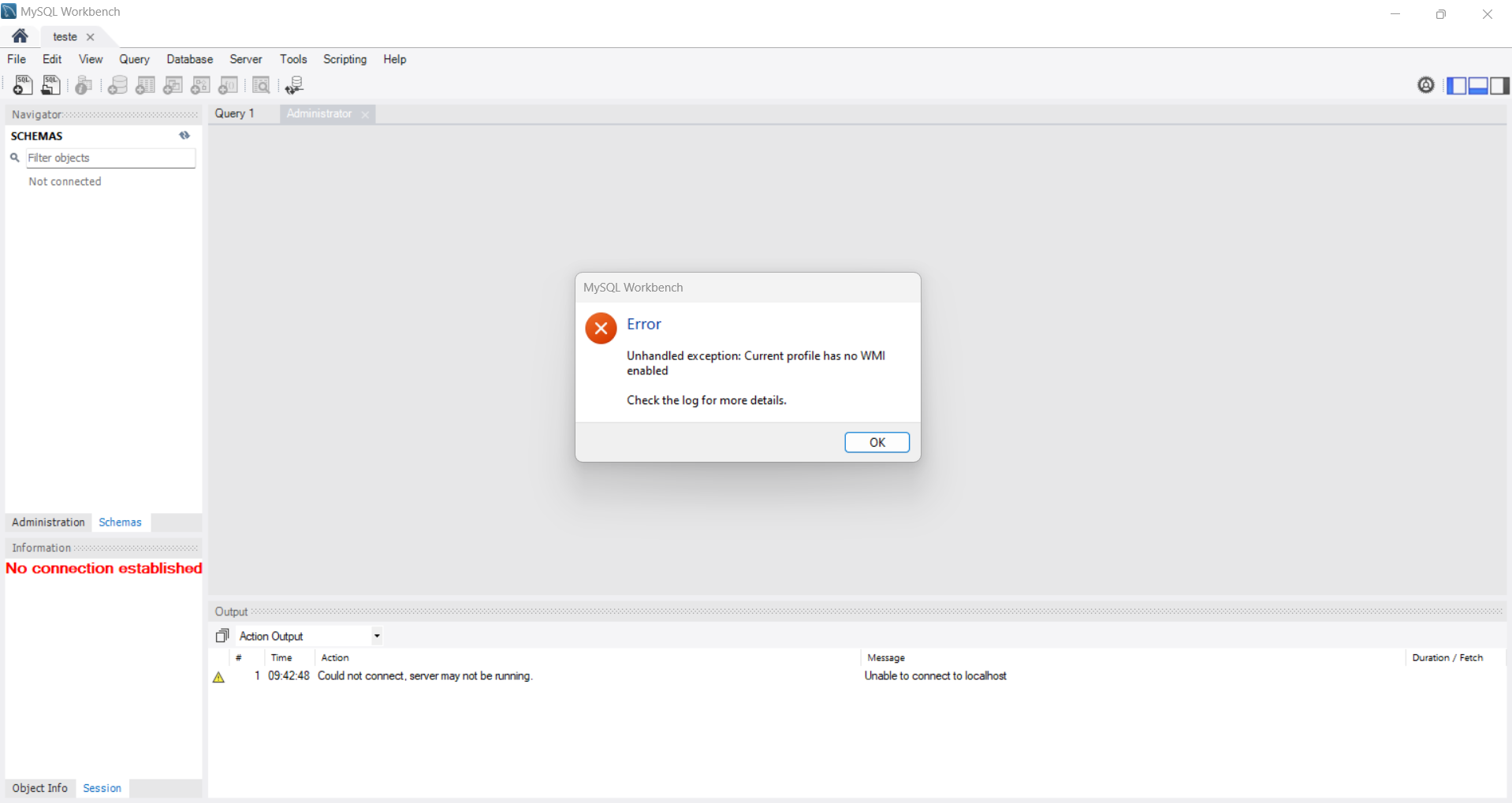Click the create new view icon
Viewport: 1512px width, 803px height.
(x=173, y=85)
